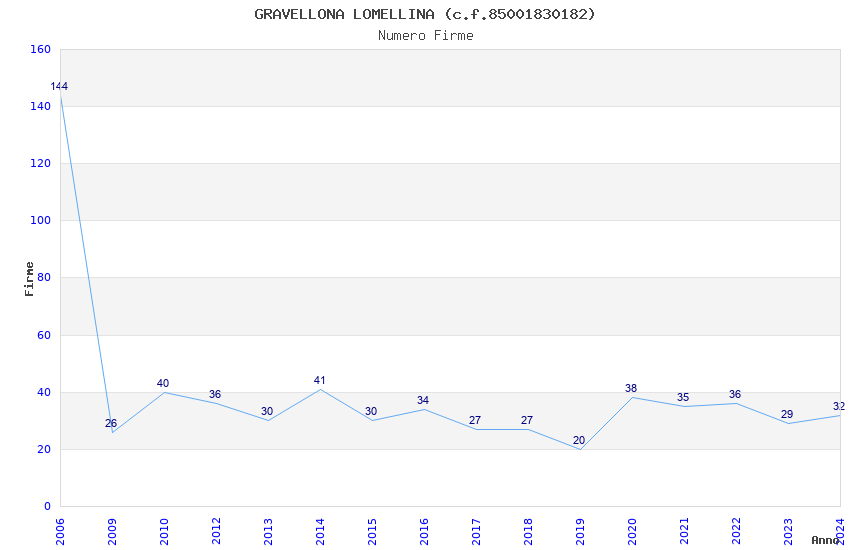Image resolution: width=850 pixels, height=550 pixels.
Task: Click the data label 144 for 2006
Action: [x=59, y=86]
